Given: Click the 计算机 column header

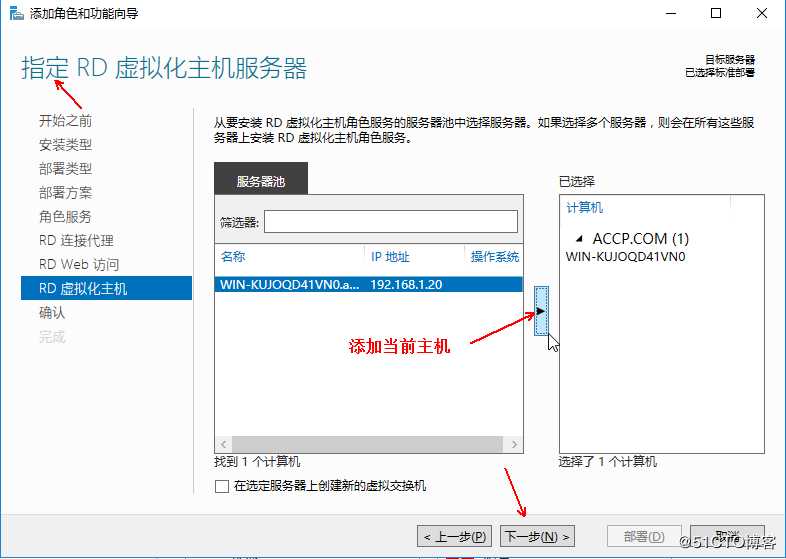Looking at the screenshot, I should click(x=584, y=208).
